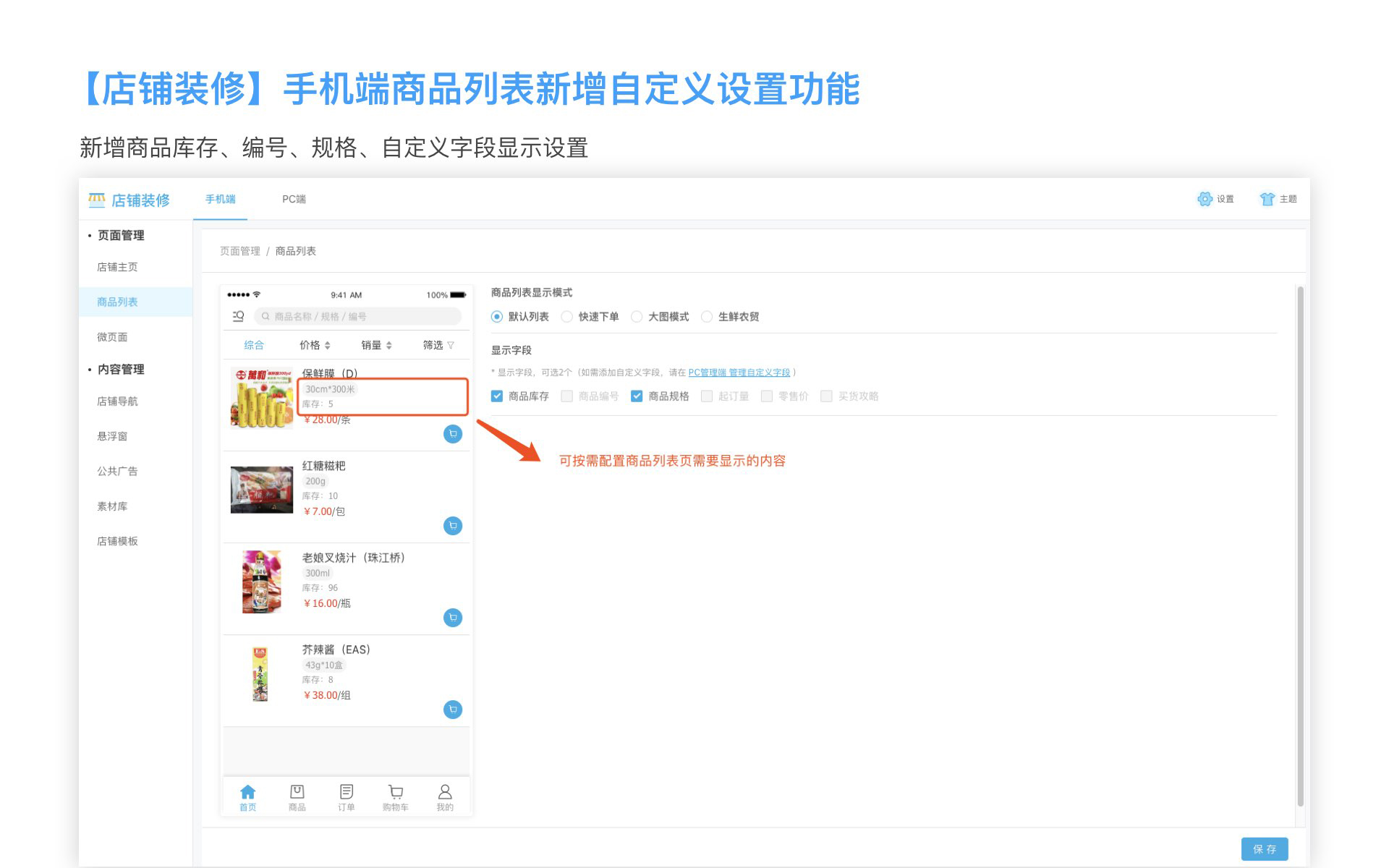This screenshot has width=1389, height=868.
Task: Open the 筛选 filter funnel
Action: (x=451, y=345)
